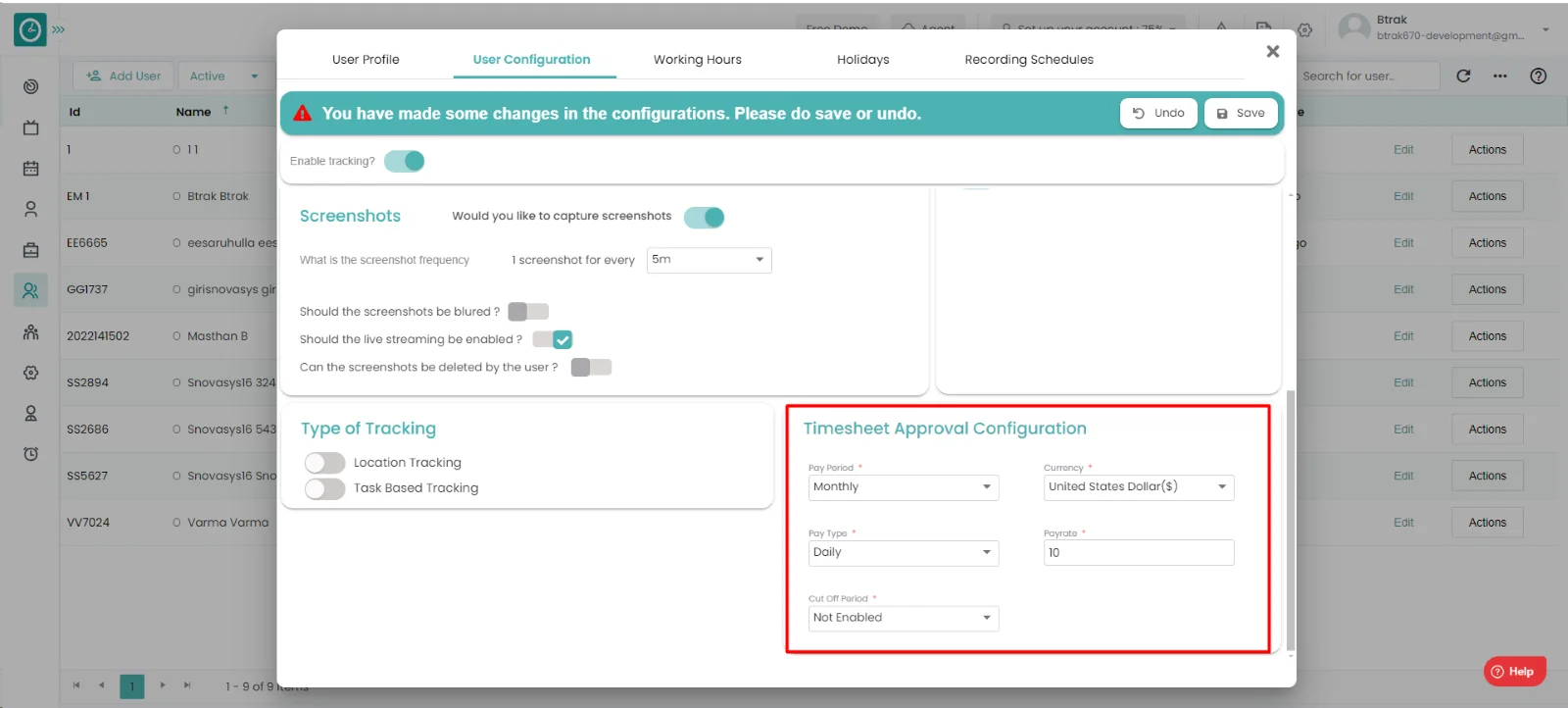The width and height of the screenshot is (1568, 708).
Task: Open screenshot frequency 5m dropdown
Action: (709, 260)
